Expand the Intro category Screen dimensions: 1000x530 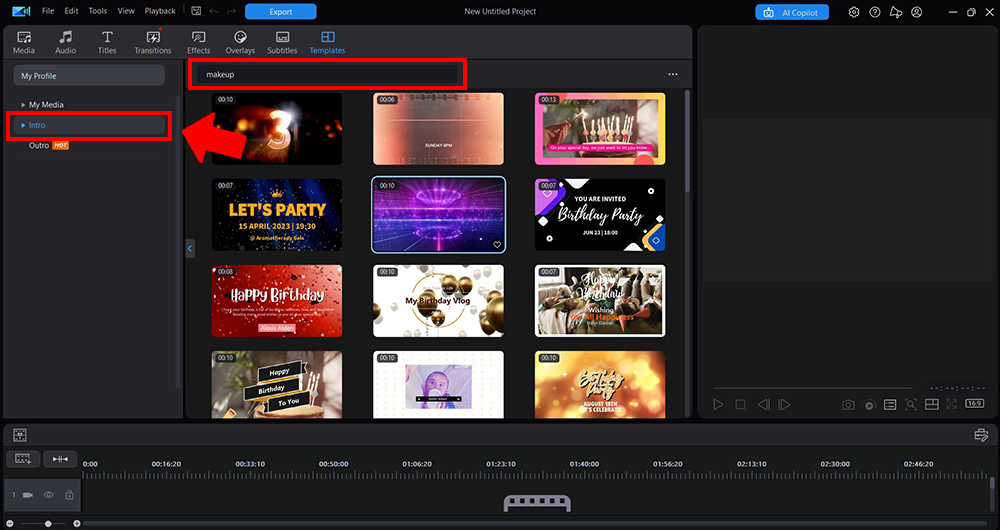pyautogui.click(x=24, y=125)
